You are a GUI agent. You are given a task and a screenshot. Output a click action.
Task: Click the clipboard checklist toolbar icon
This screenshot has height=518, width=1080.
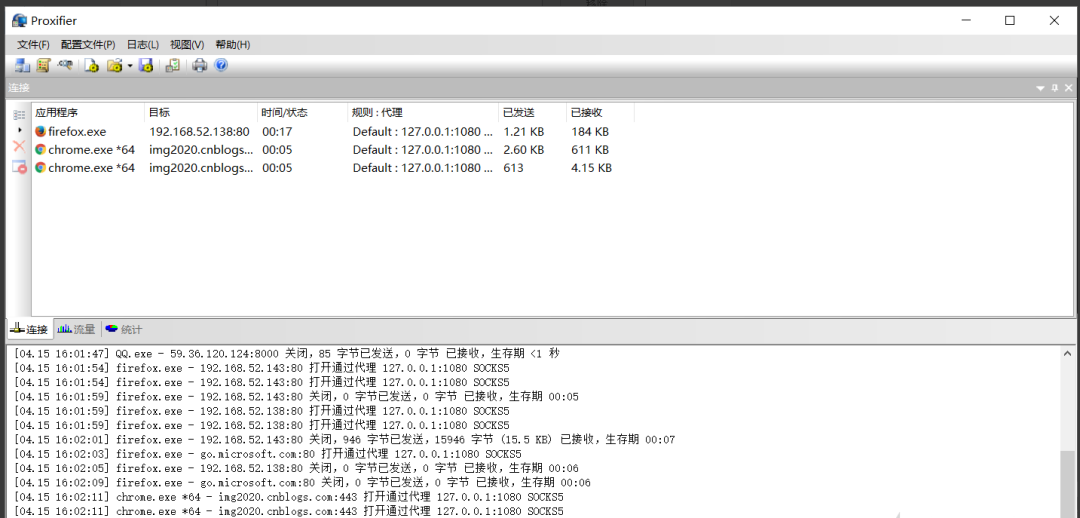click(x=173, y=65)
